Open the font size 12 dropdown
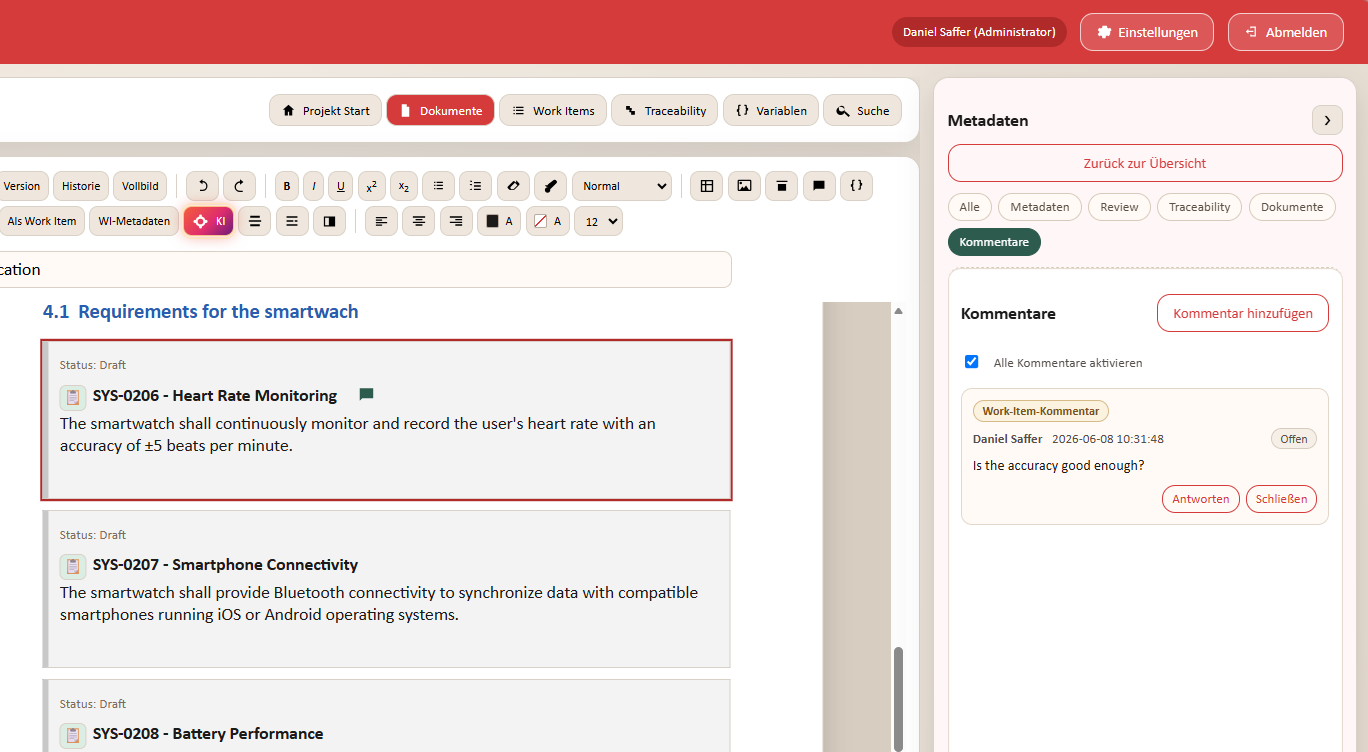The height and width of the screenshot is (752, 1368). pyautogui.click(x=598, y=221)
